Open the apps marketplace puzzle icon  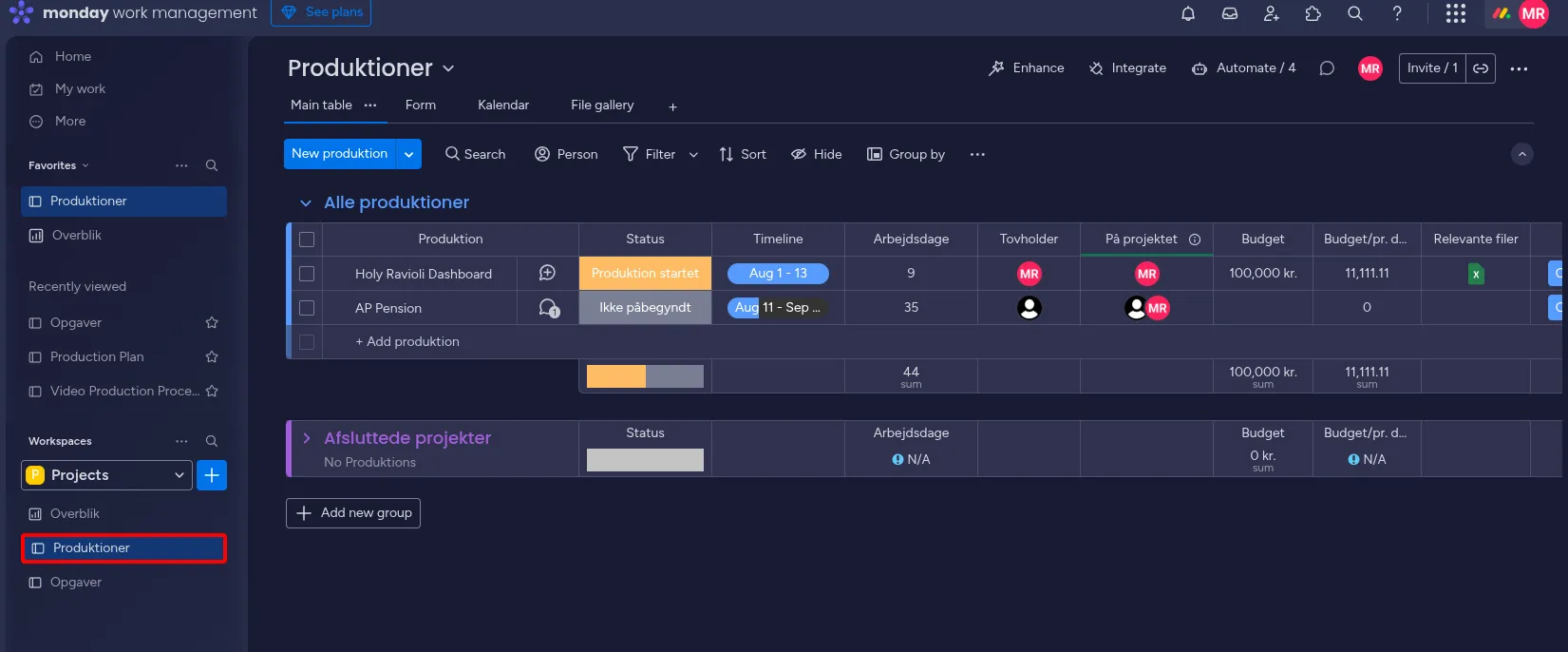point(1313,13)
